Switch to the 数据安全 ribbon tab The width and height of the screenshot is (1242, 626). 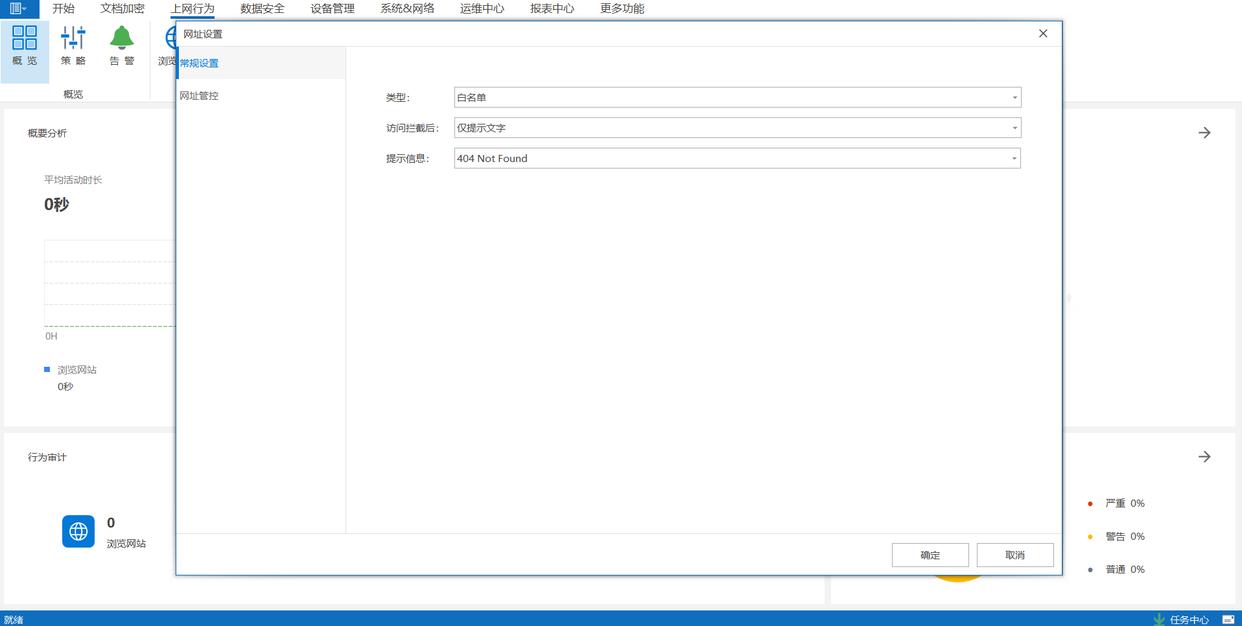coord(262,8)
